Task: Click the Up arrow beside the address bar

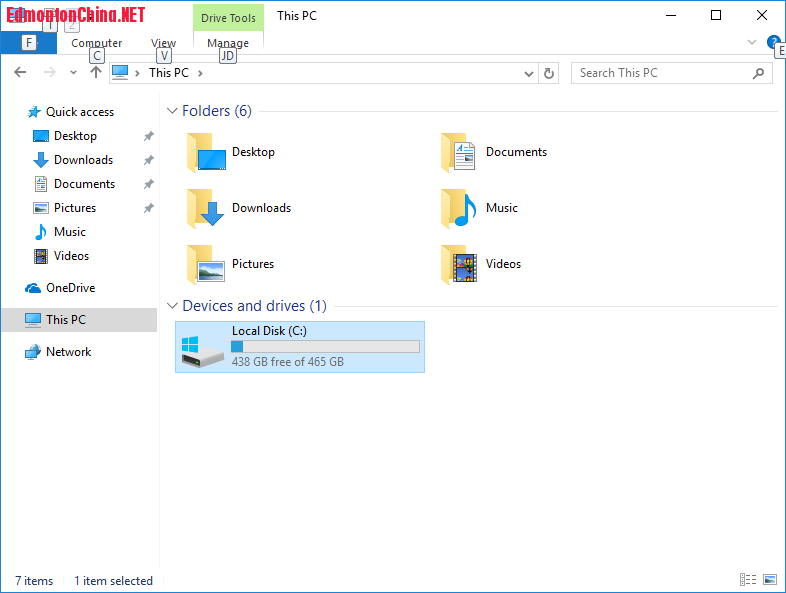Action: pyautogui.click(x=96, y=72)
